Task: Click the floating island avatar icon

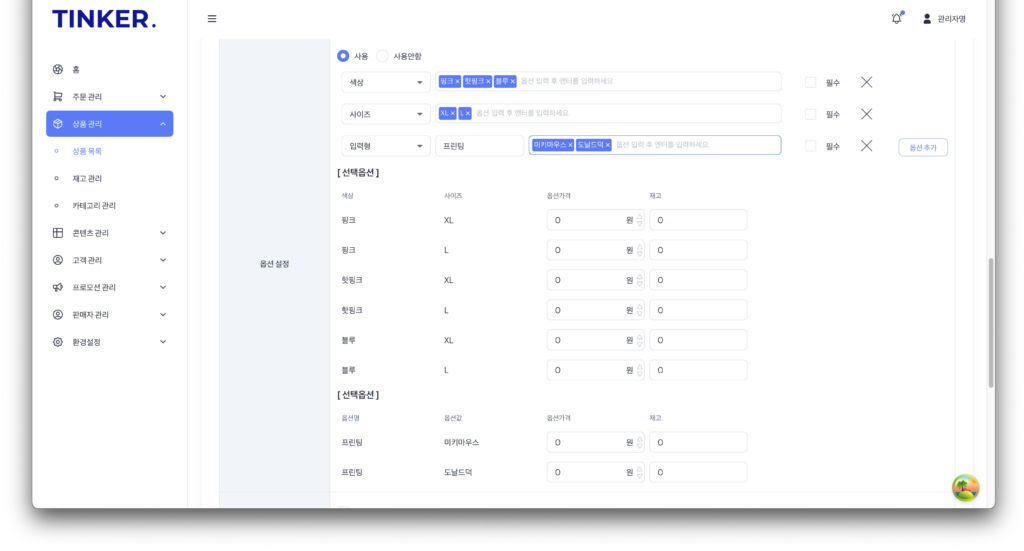Action: click(x=965, y=488)
